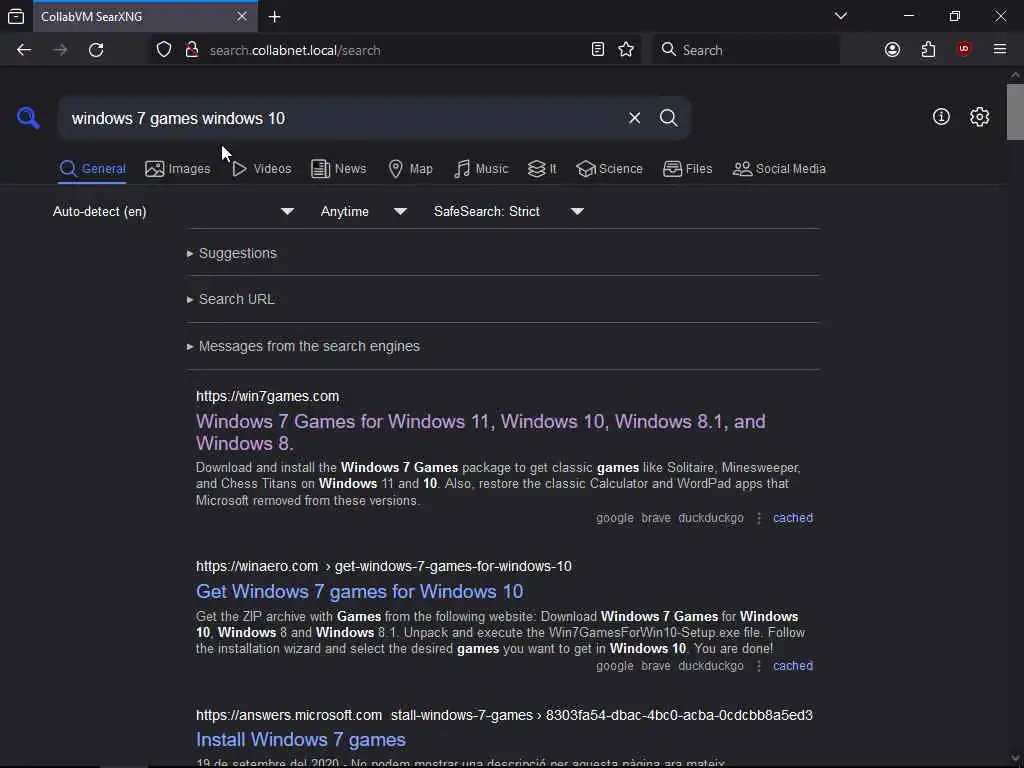
Task: Reload the current page
Action: click(96, 50)
